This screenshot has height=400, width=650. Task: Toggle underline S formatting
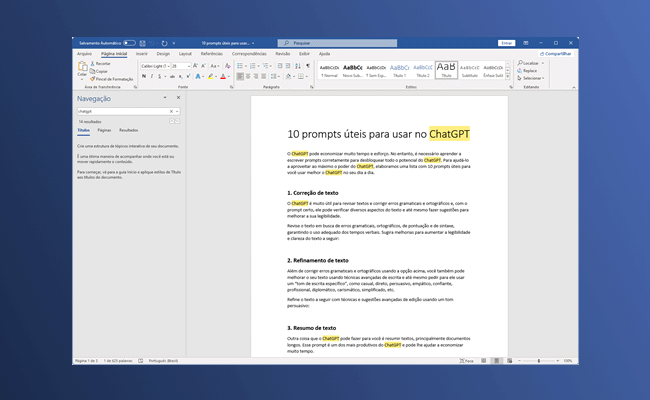click(159, 76)
